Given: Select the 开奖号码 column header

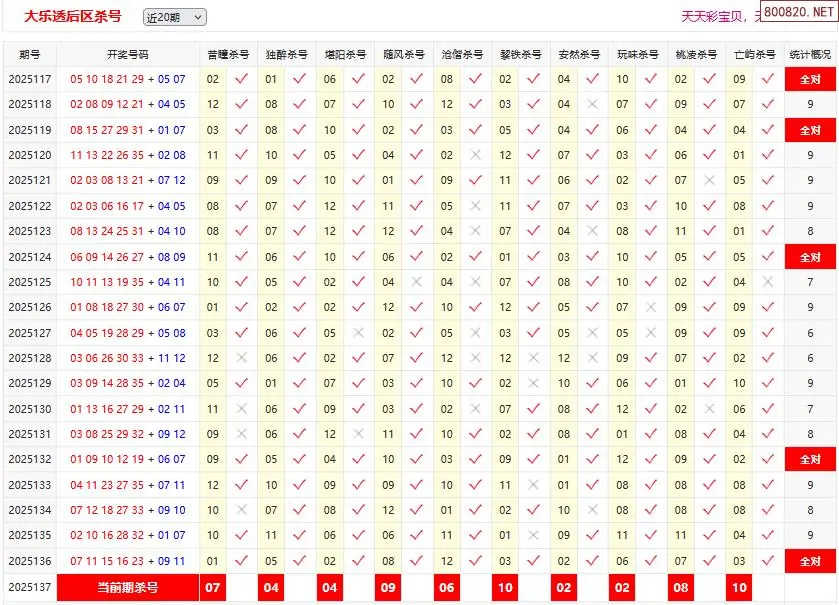Looking at the screenshot, I should 127,54.
